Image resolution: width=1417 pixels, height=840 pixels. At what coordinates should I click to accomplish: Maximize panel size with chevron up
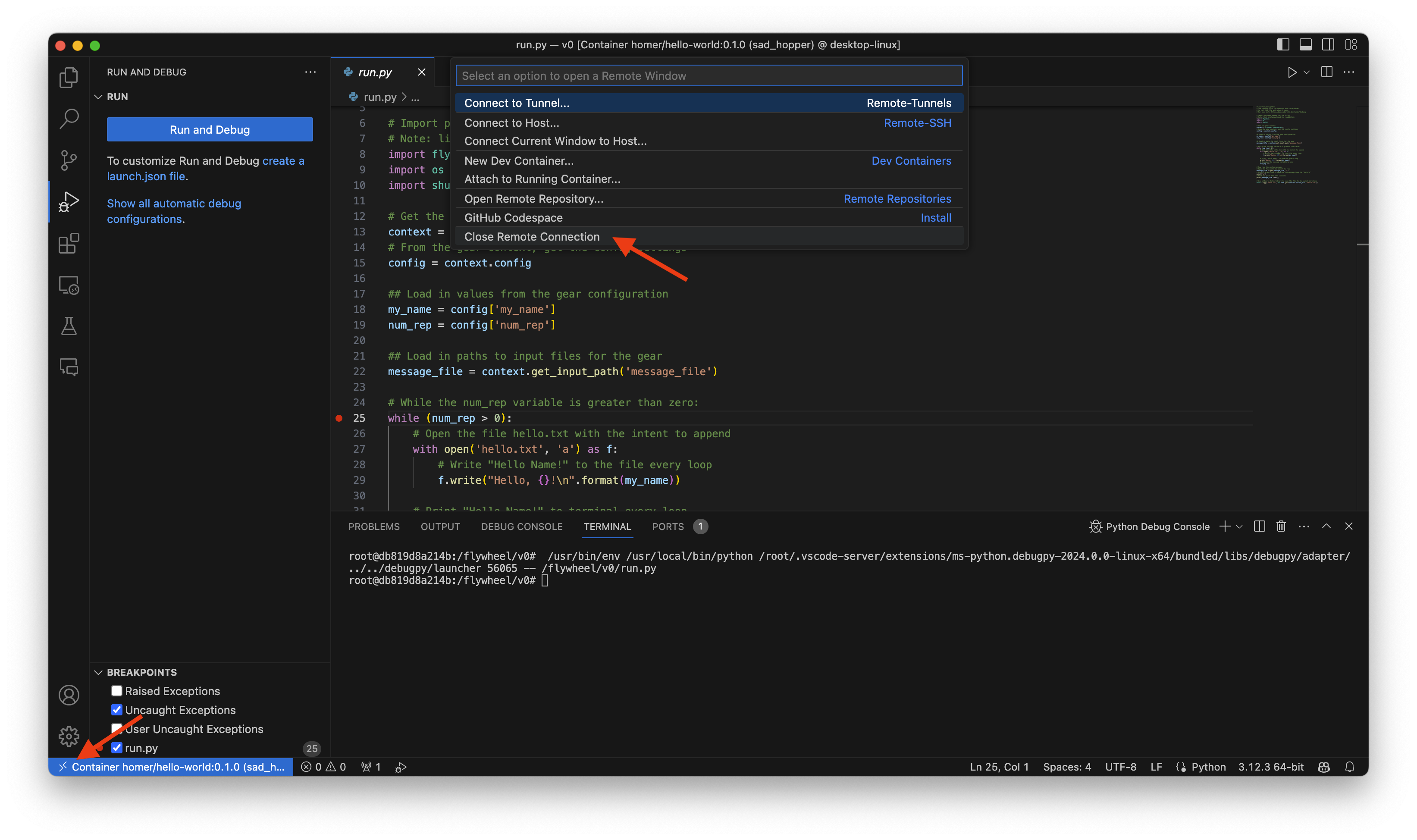[x=1326, y=527]
